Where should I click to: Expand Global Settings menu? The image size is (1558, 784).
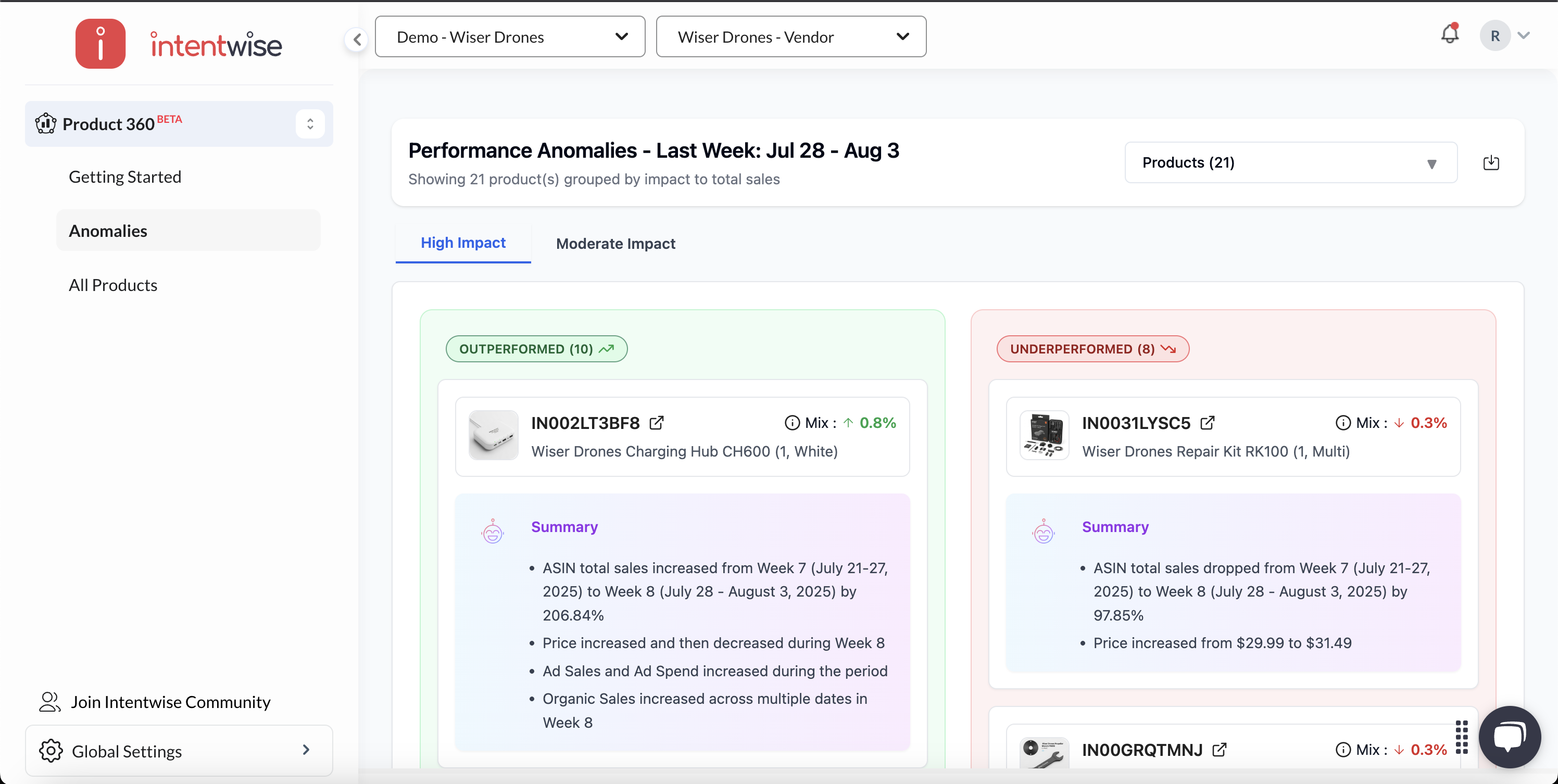pos(179,751)
